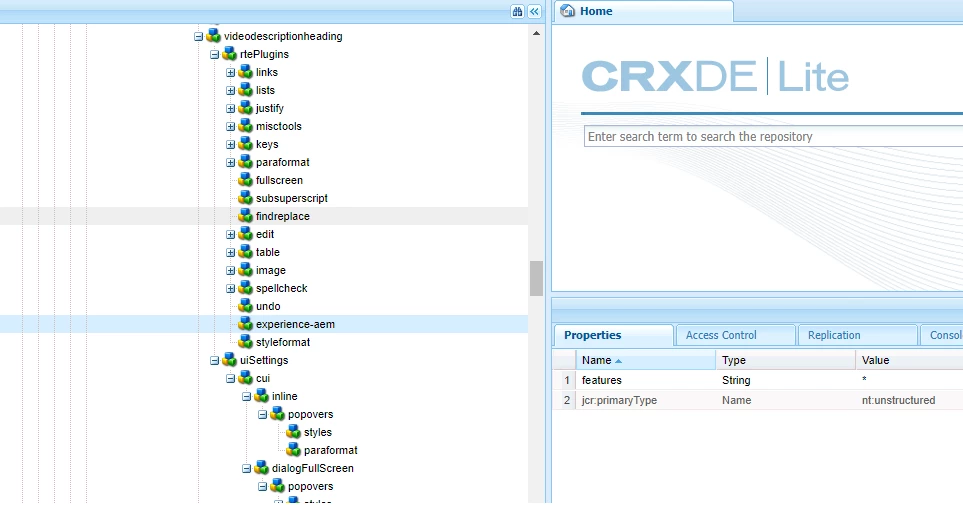
Task: Collapse the uiSettings node
Action: [x=214, y=361]
